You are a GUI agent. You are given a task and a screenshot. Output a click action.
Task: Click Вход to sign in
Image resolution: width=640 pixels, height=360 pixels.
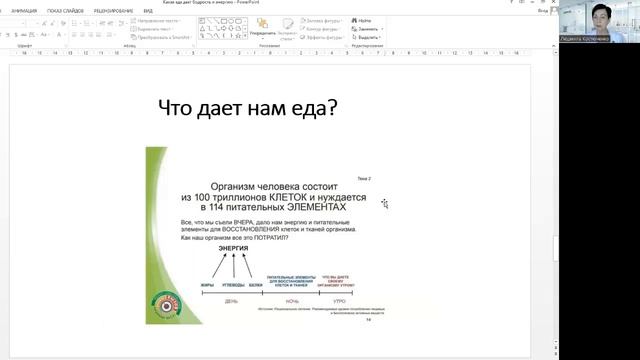click(543, 11)
